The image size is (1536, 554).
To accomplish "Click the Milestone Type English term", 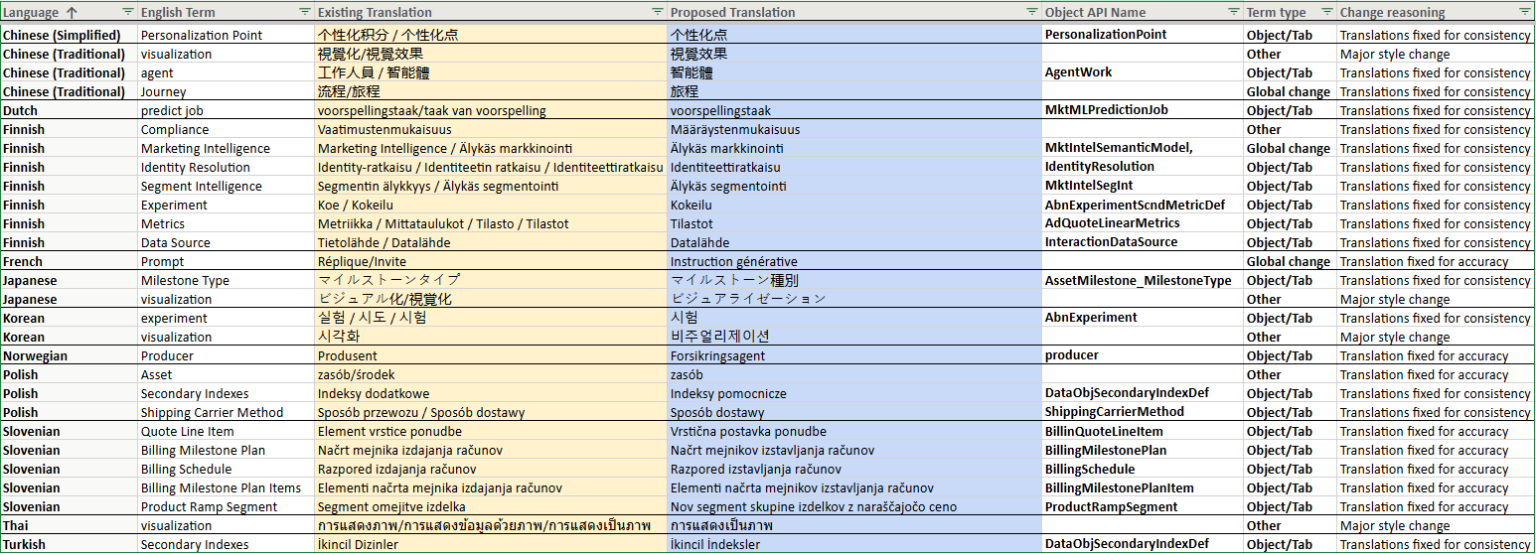I will pyautogui.click(x=226, y=281).
